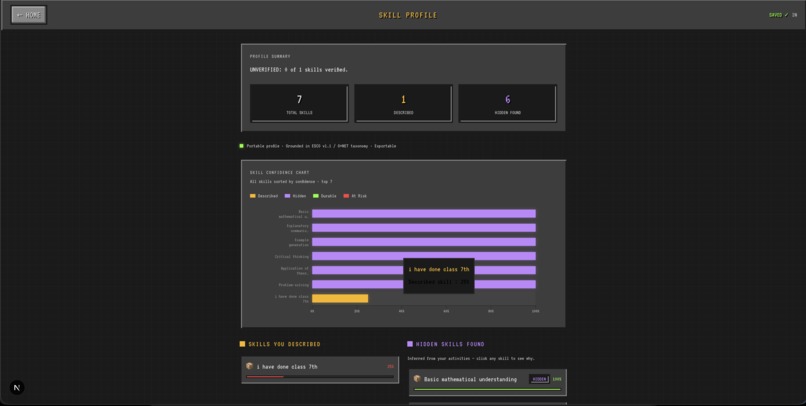Click the Skill Confidence Chart heading
The width and height of the screenshot is (806, 406).
tap(280, 173)
